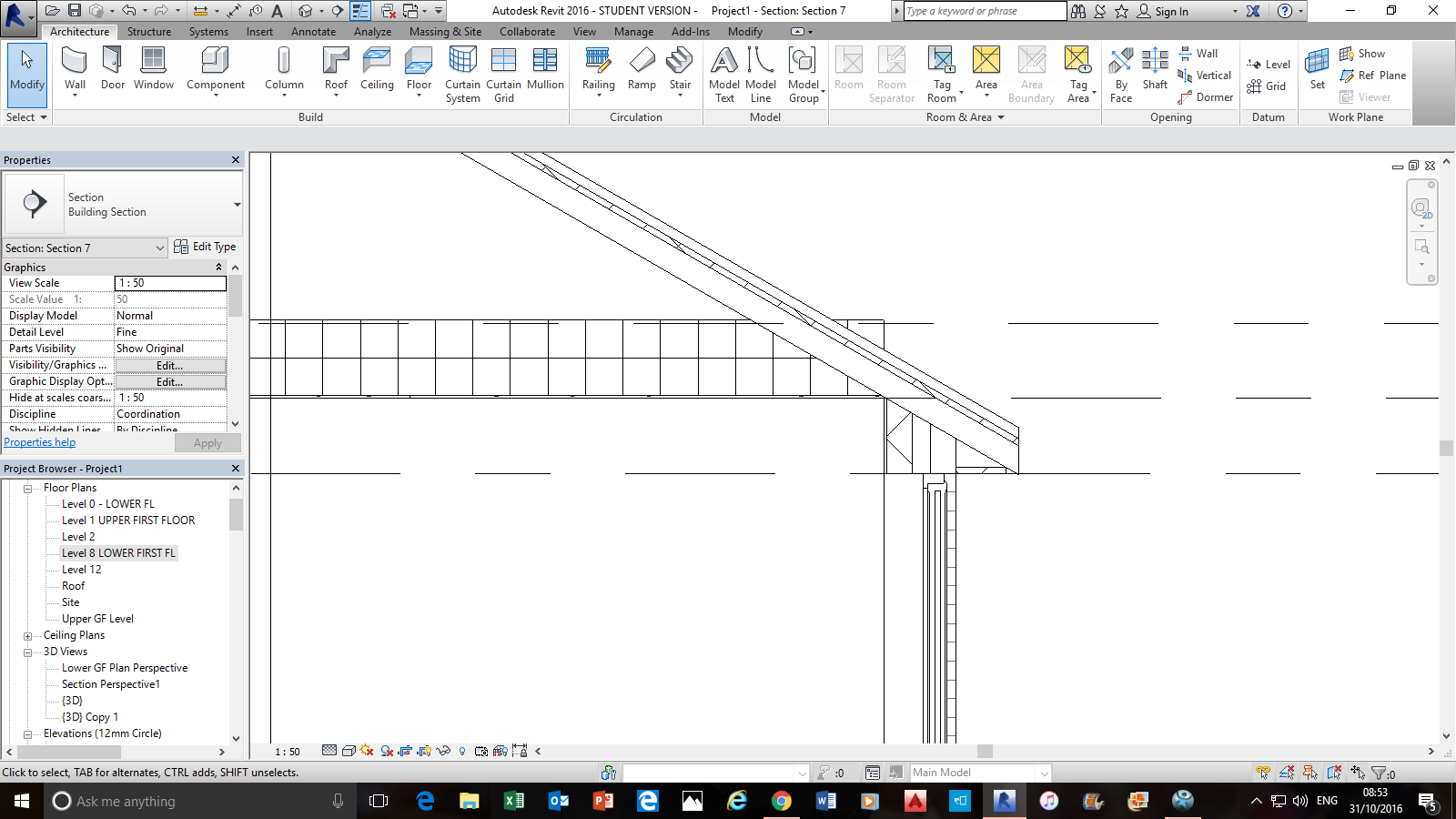Select the Modify tool
Viewport: 1456px width, 819px height.
pyautogui.click(x=27, y=75)
